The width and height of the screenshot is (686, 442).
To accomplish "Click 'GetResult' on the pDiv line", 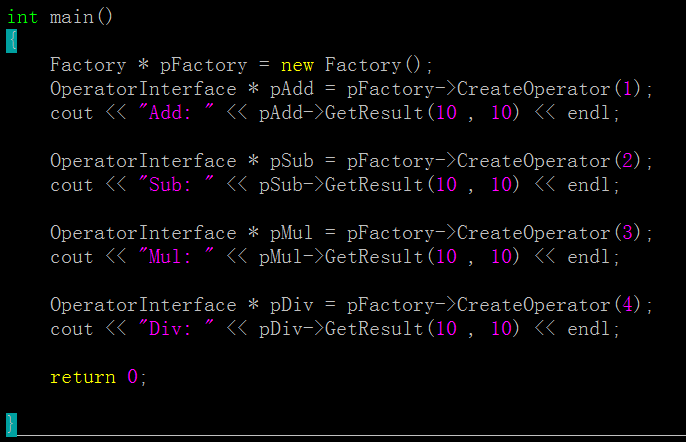I will click(x=374, y=328).
